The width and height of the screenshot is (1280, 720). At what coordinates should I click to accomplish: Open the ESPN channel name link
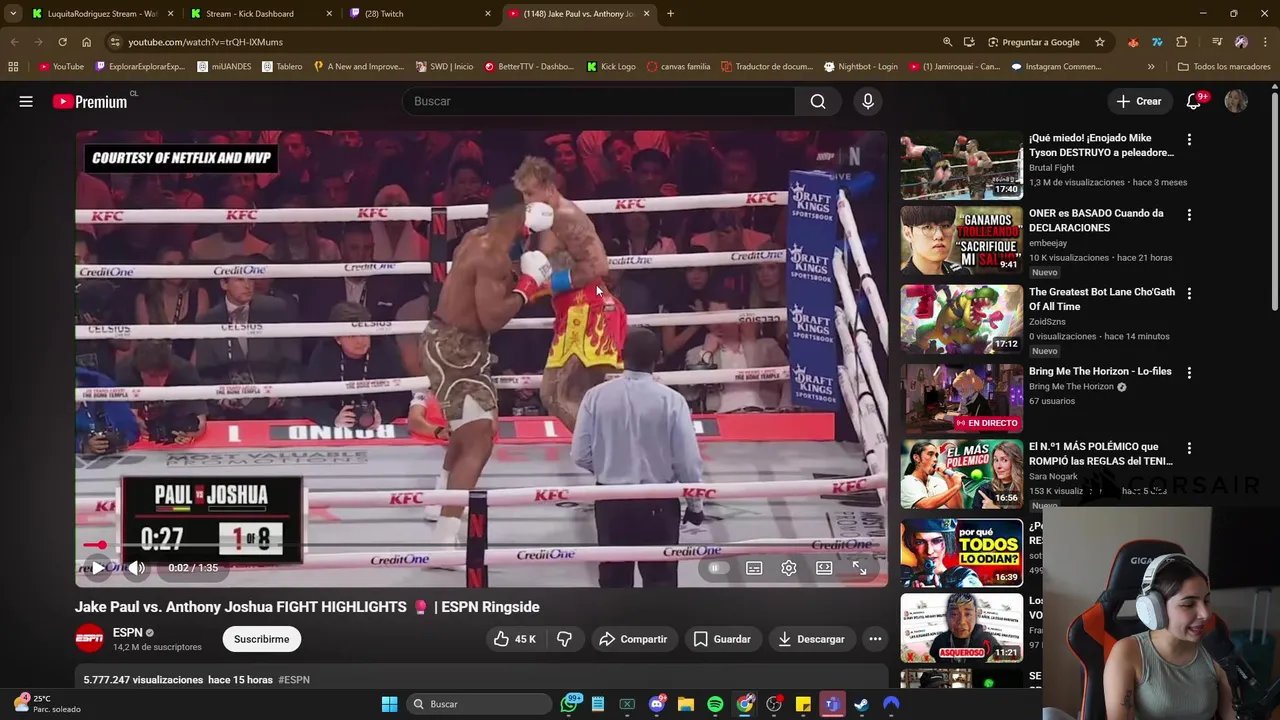click(x=128, y=632)
